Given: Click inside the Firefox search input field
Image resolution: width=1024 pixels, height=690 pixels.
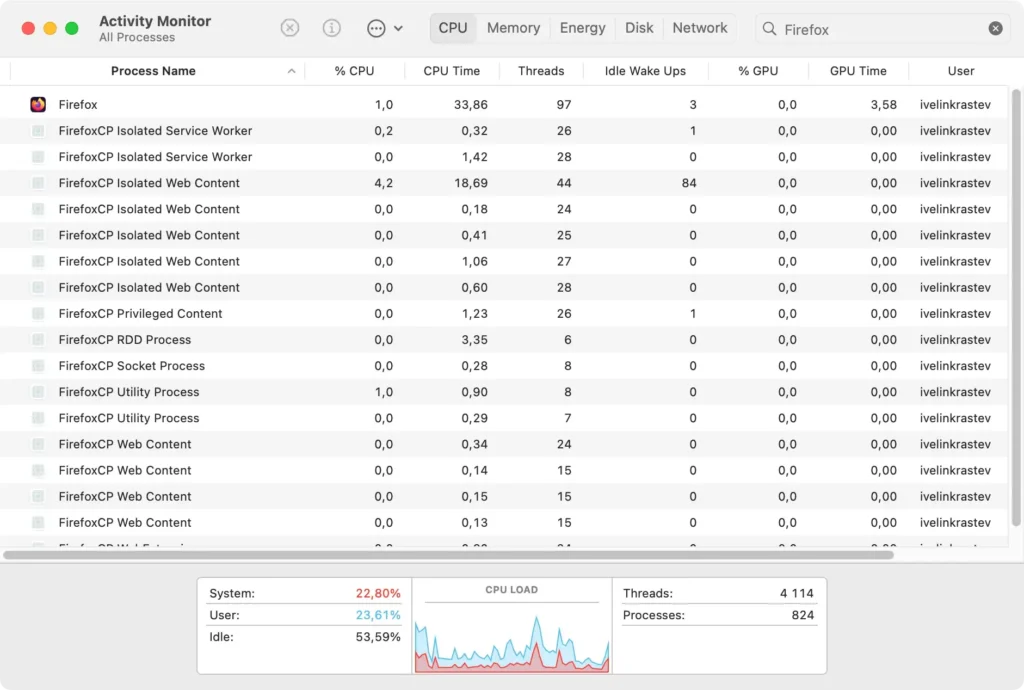Looking at the screenshot, I should 880,29.
